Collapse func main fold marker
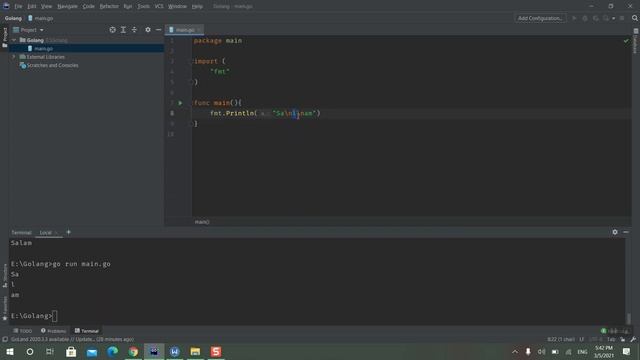This screenshot has width=640, height=360. coord(193,103)
